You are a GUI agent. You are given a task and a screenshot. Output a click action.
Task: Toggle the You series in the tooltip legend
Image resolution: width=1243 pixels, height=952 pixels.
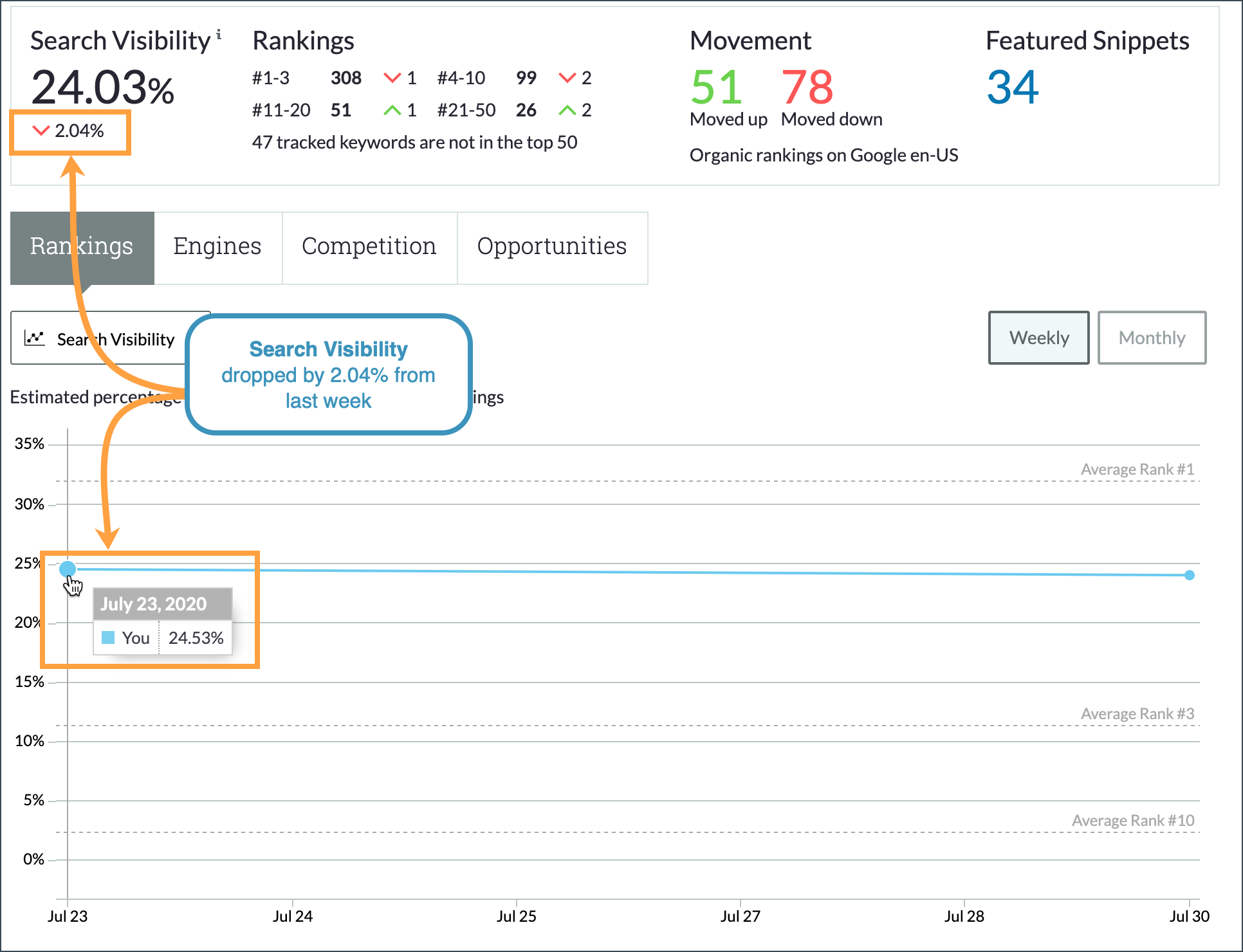(x=136, y=637)
